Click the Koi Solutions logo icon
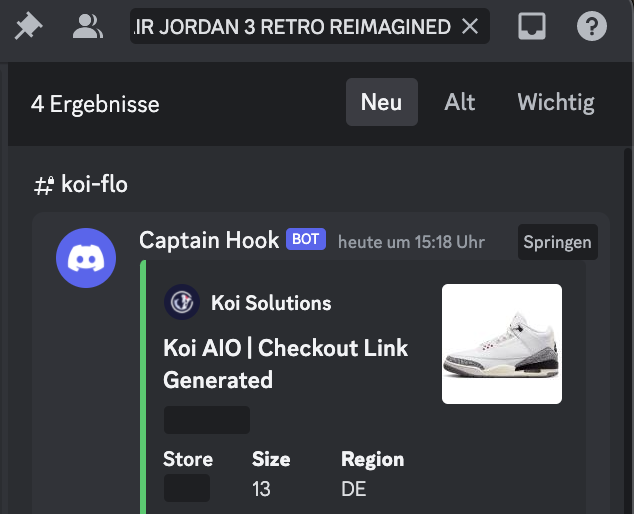 pyautogui.click(x=182, y=302)
